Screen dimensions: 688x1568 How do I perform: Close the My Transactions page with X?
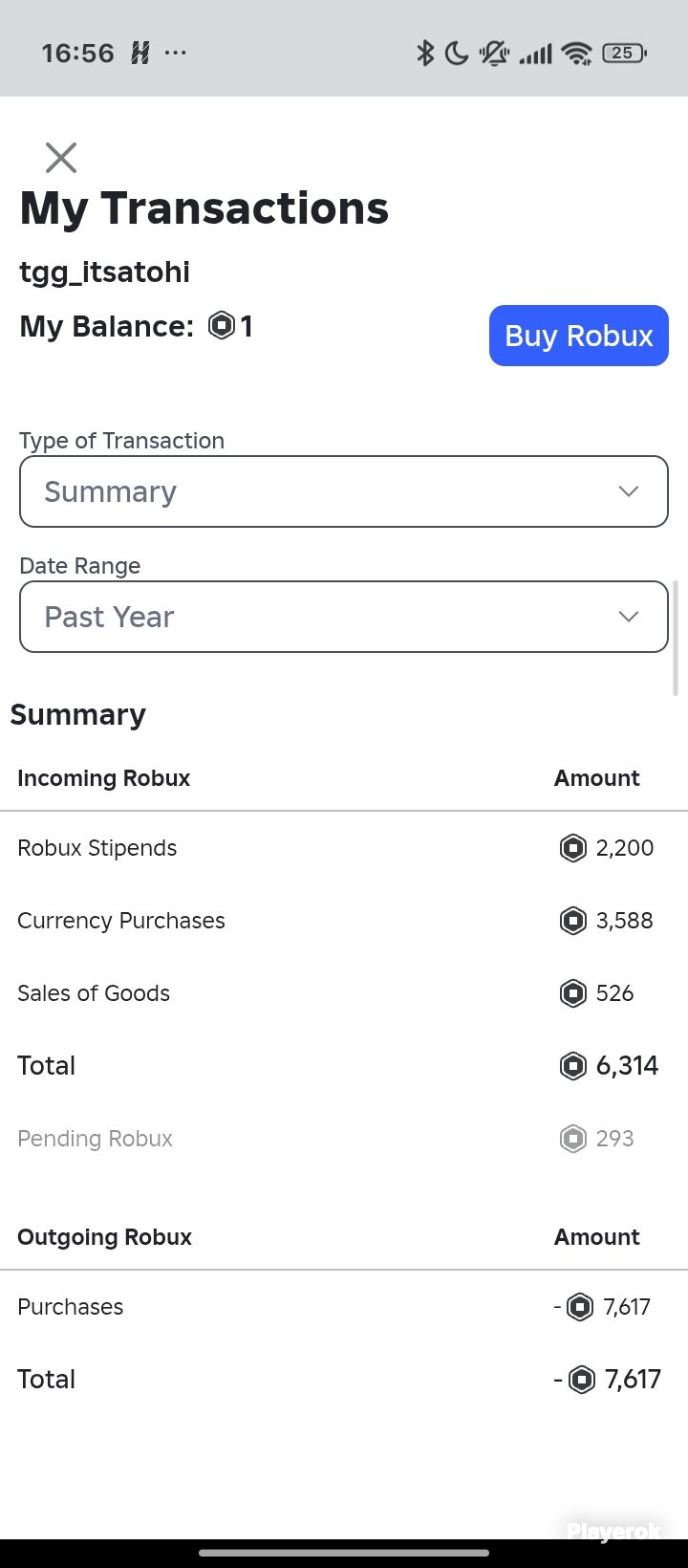point(61,158)
